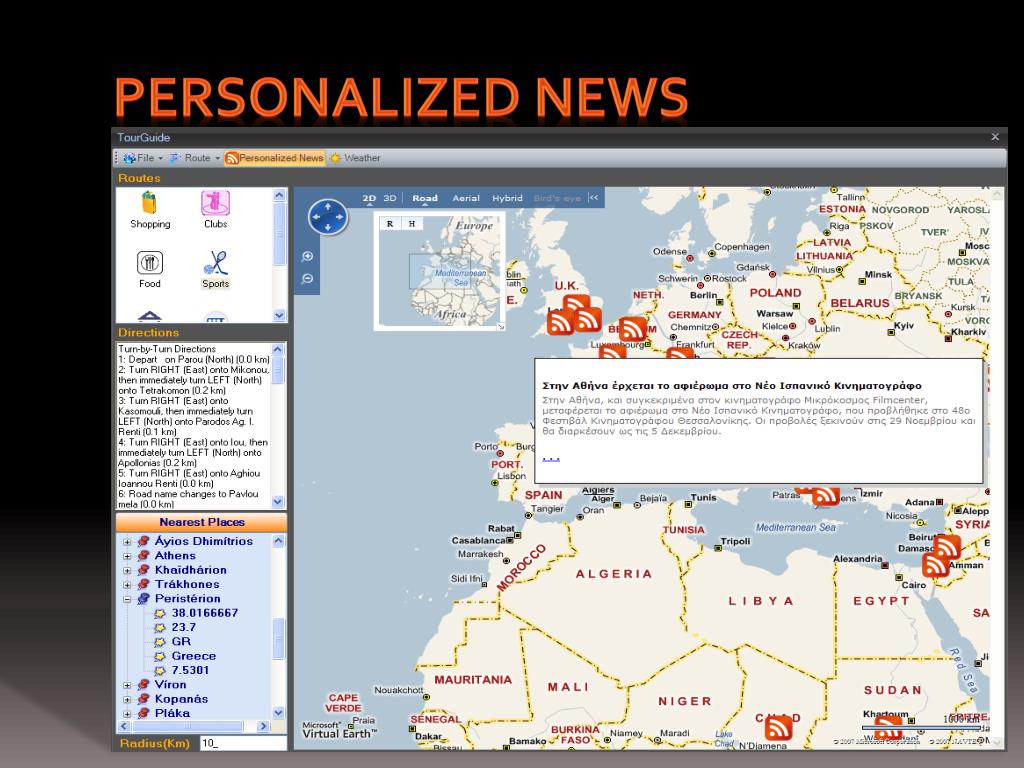This screenshot has width=1024, height=768.
Task: Expand the Kopanás tree node
Action: click(127, 699)
